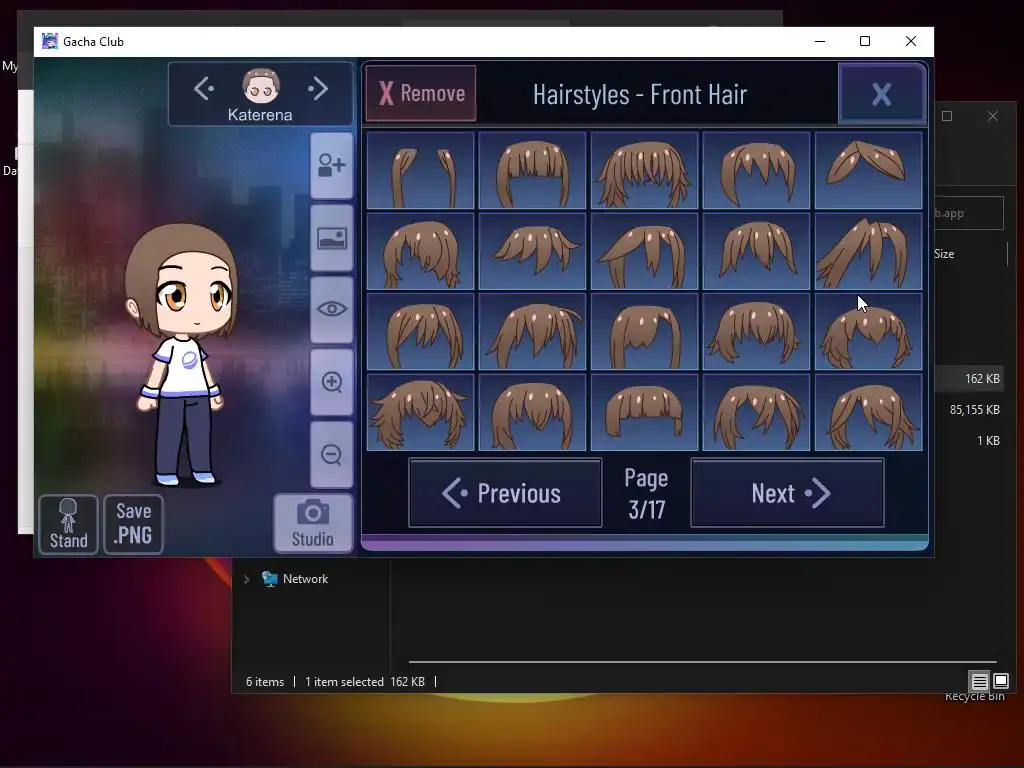Go to the Next hairstyles page

click(x=788, y=493)
